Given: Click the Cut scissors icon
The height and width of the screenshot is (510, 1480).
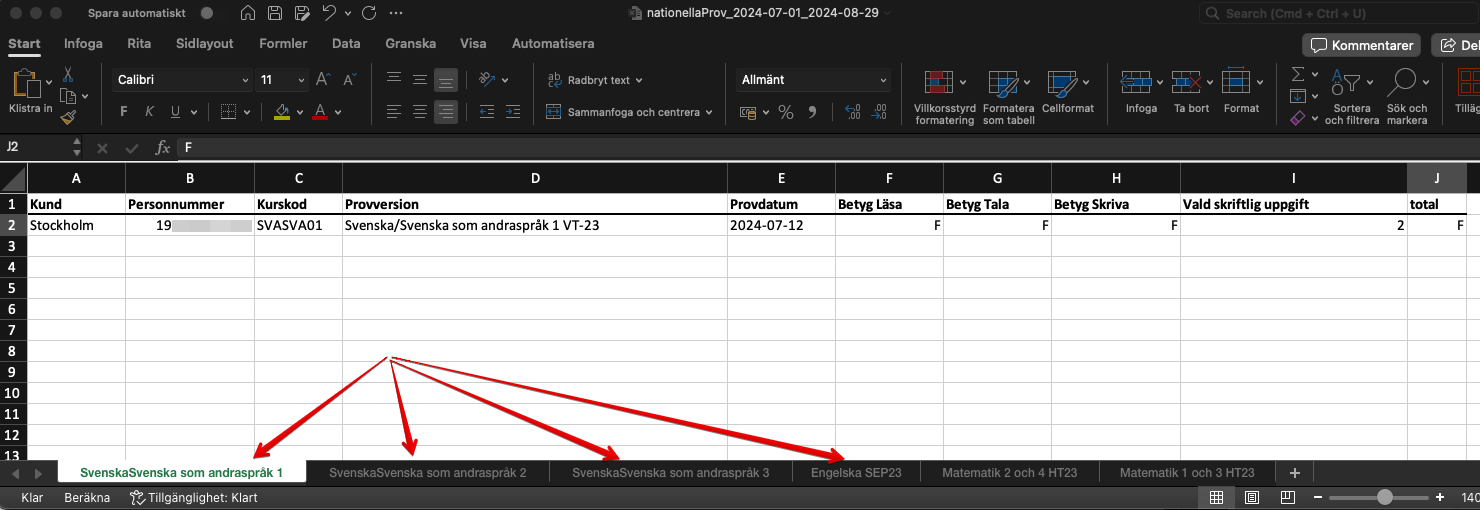Looking at the screenshot, I should [x=68, y=75].
